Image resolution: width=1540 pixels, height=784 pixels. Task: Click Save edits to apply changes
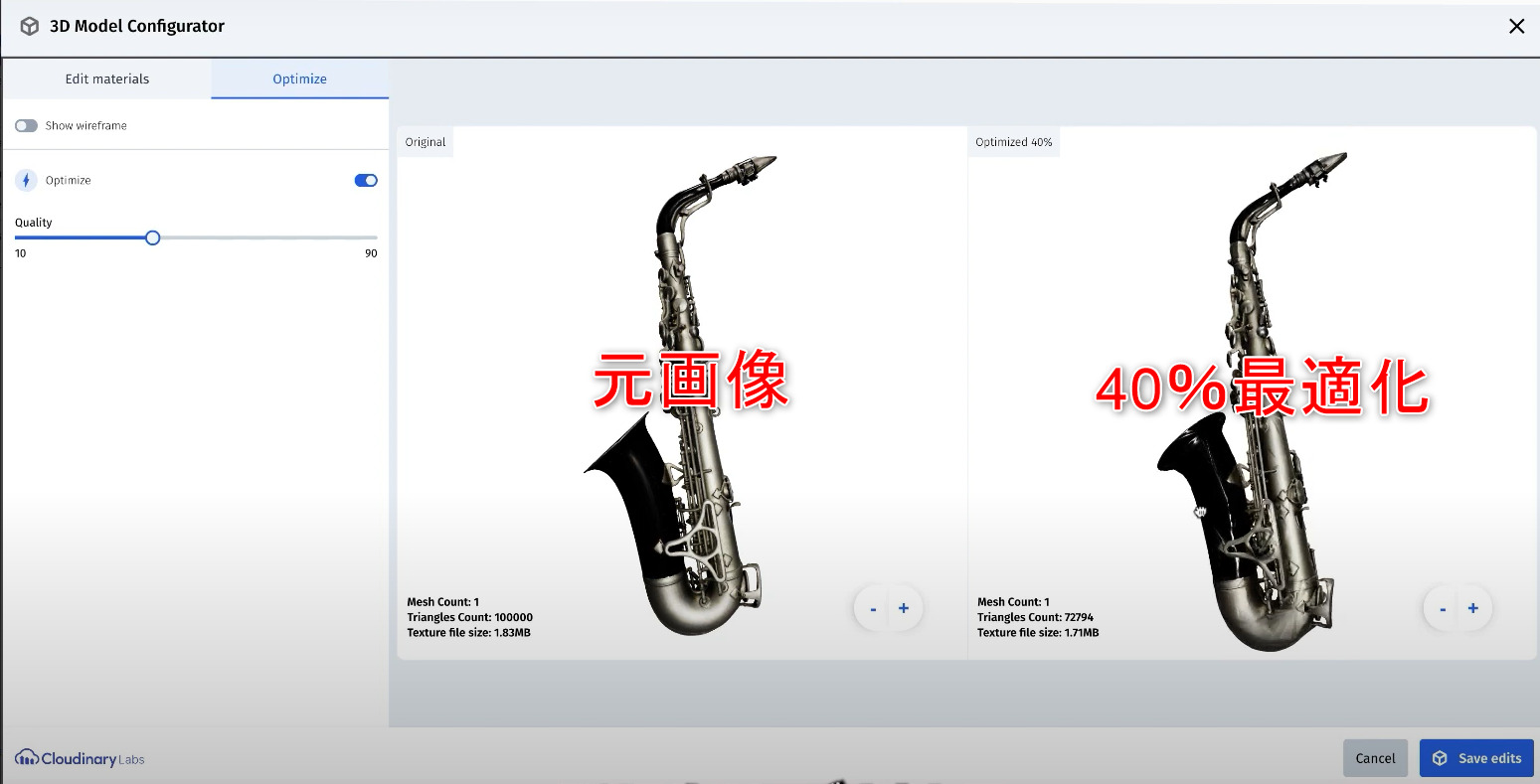1477,757
